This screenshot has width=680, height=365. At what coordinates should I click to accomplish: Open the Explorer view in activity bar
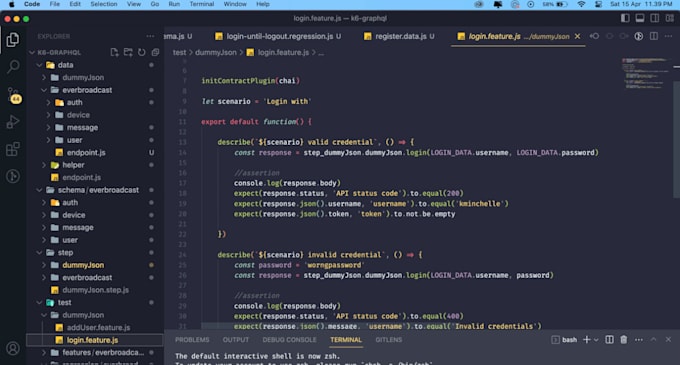click(13, 40)
